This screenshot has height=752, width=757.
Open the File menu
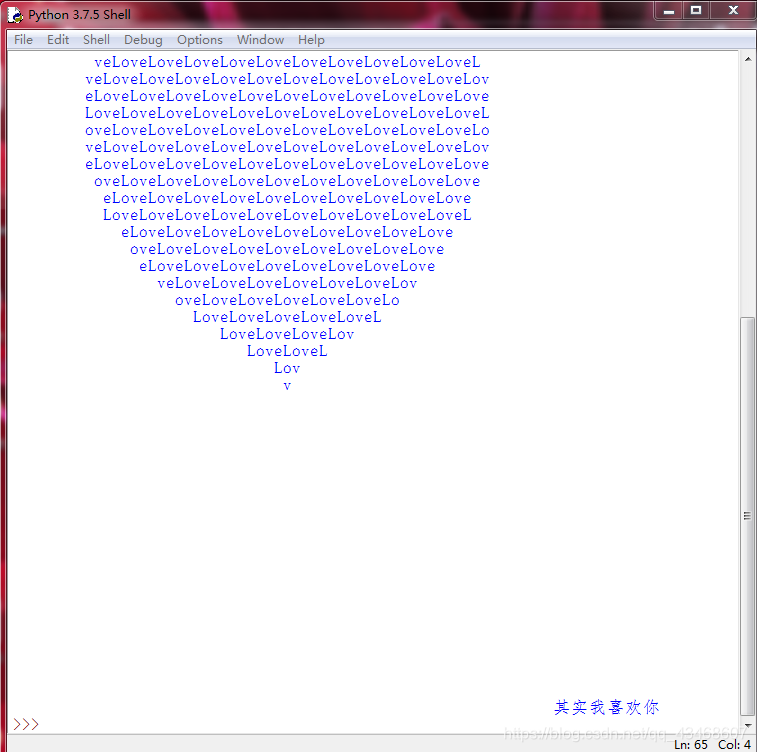point(23,40)
